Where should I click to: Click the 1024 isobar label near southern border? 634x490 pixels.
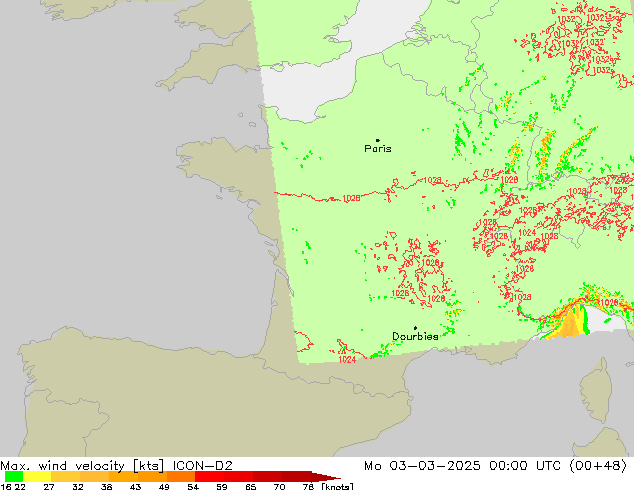tap(347, 359)
